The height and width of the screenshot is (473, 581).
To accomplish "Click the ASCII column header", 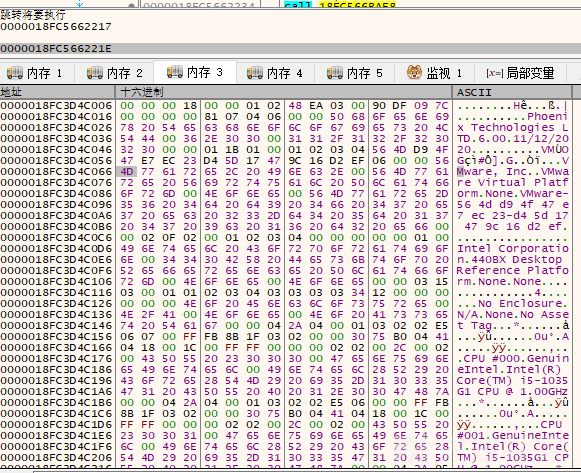I will tap(512, 92).
